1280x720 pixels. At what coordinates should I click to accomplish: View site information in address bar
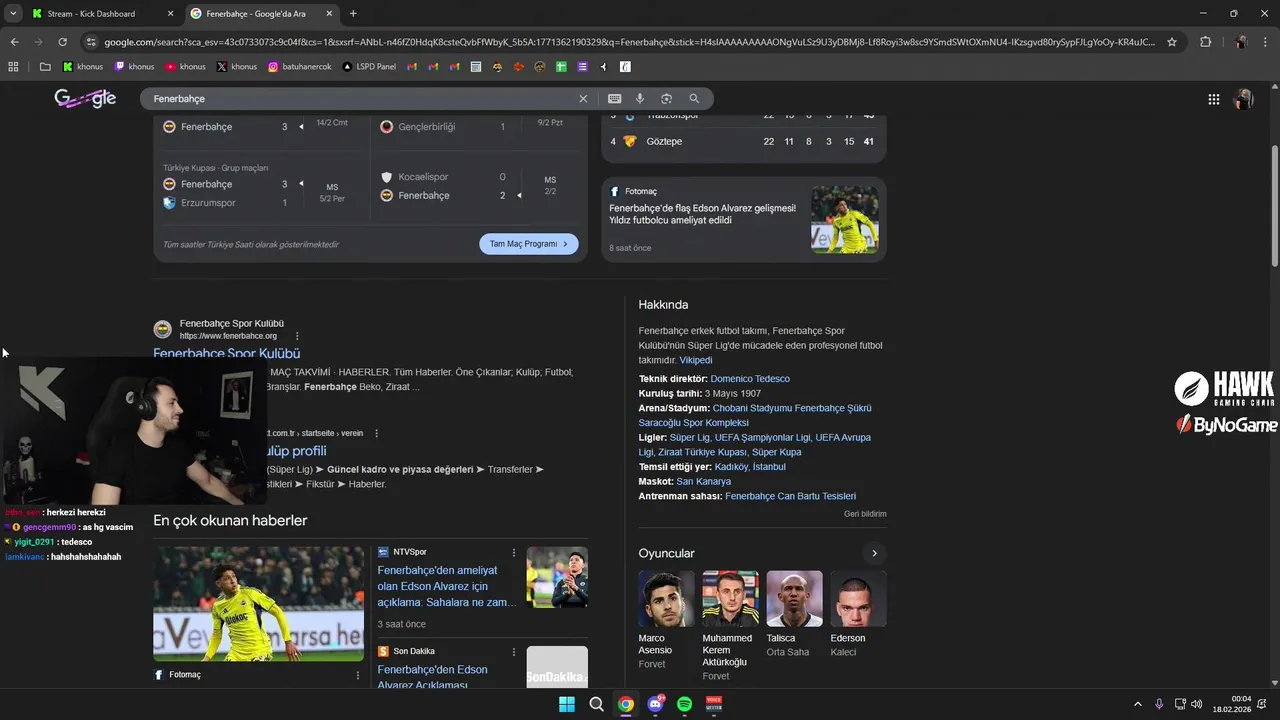pos(91,42)
